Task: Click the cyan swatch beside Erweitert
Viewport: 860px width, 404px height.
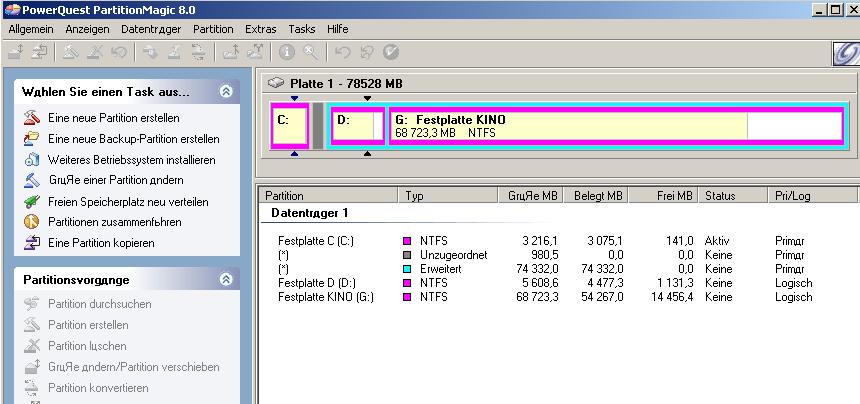Action: click(407, 269)
